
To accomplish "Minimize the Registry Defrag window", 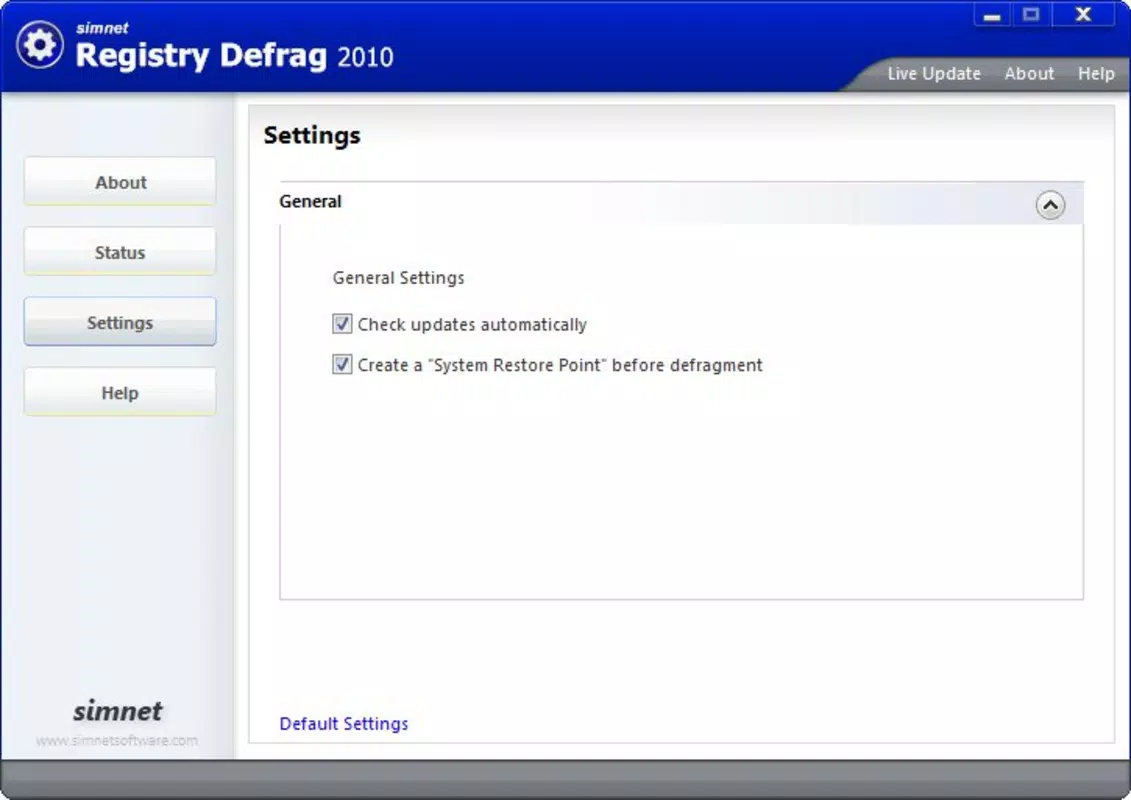I will [993, 14].
